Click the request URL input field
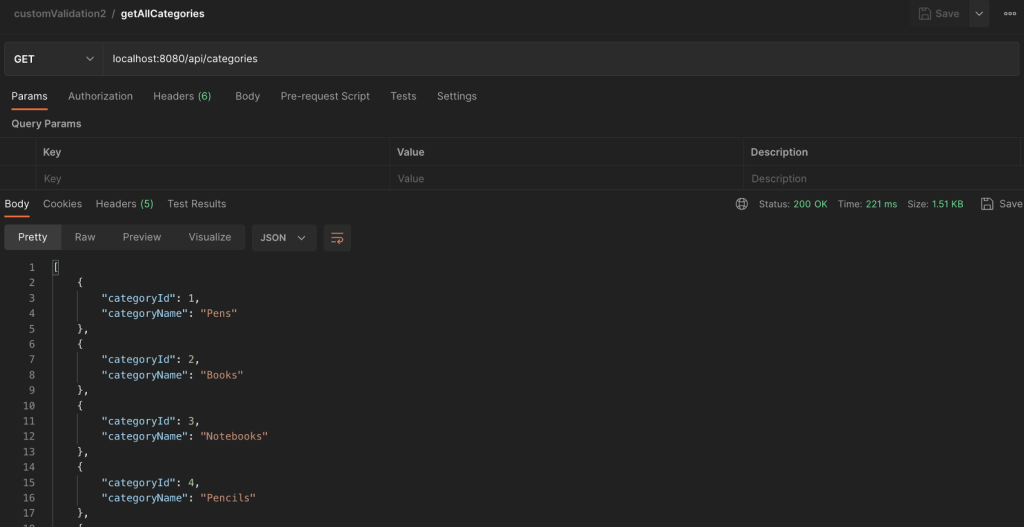Viewport: 1024px width, 527px height. [x=560, y=59]
